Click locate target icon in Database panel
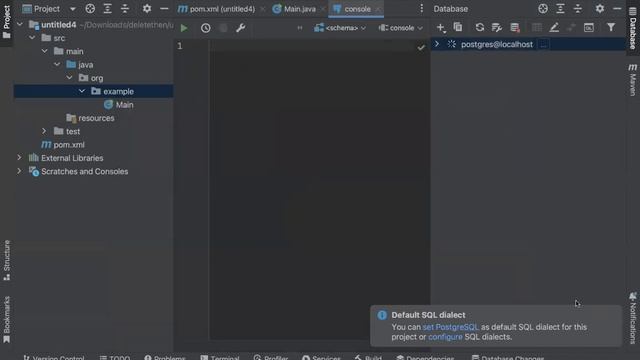This screenshot has height=360, width=640. point(543,9)
